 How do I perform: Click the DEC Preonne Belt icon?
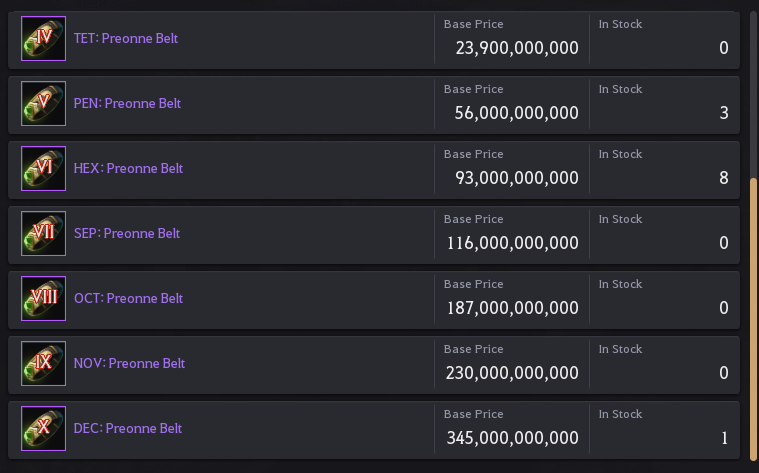point(44,428)
